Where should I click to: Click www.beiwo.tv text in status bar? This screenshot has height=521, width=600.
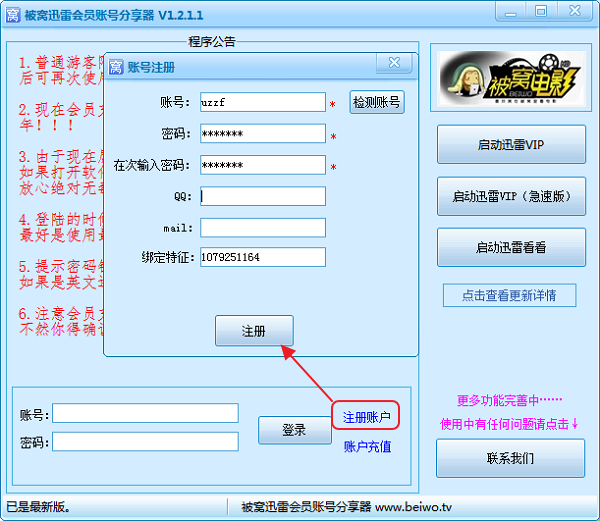414,507
